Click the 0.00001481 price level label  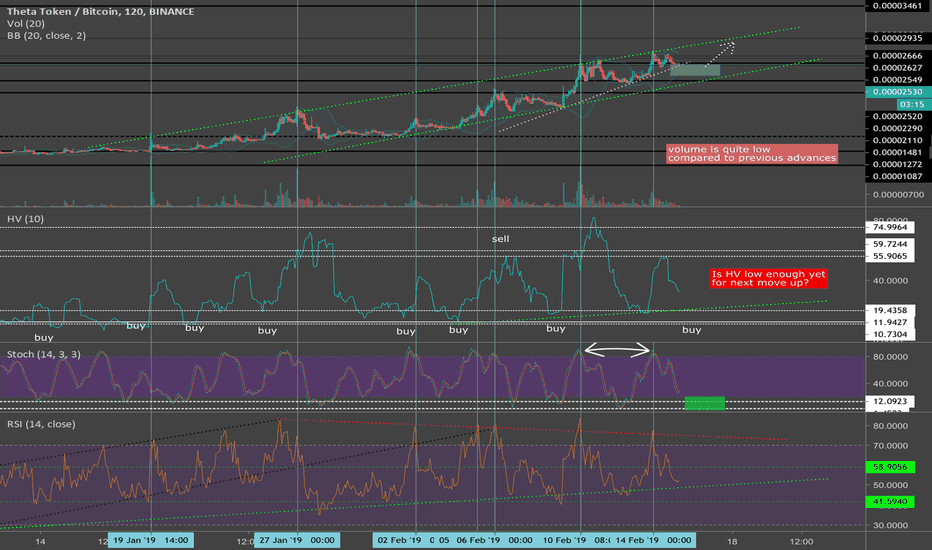click(x=898, y=152)
